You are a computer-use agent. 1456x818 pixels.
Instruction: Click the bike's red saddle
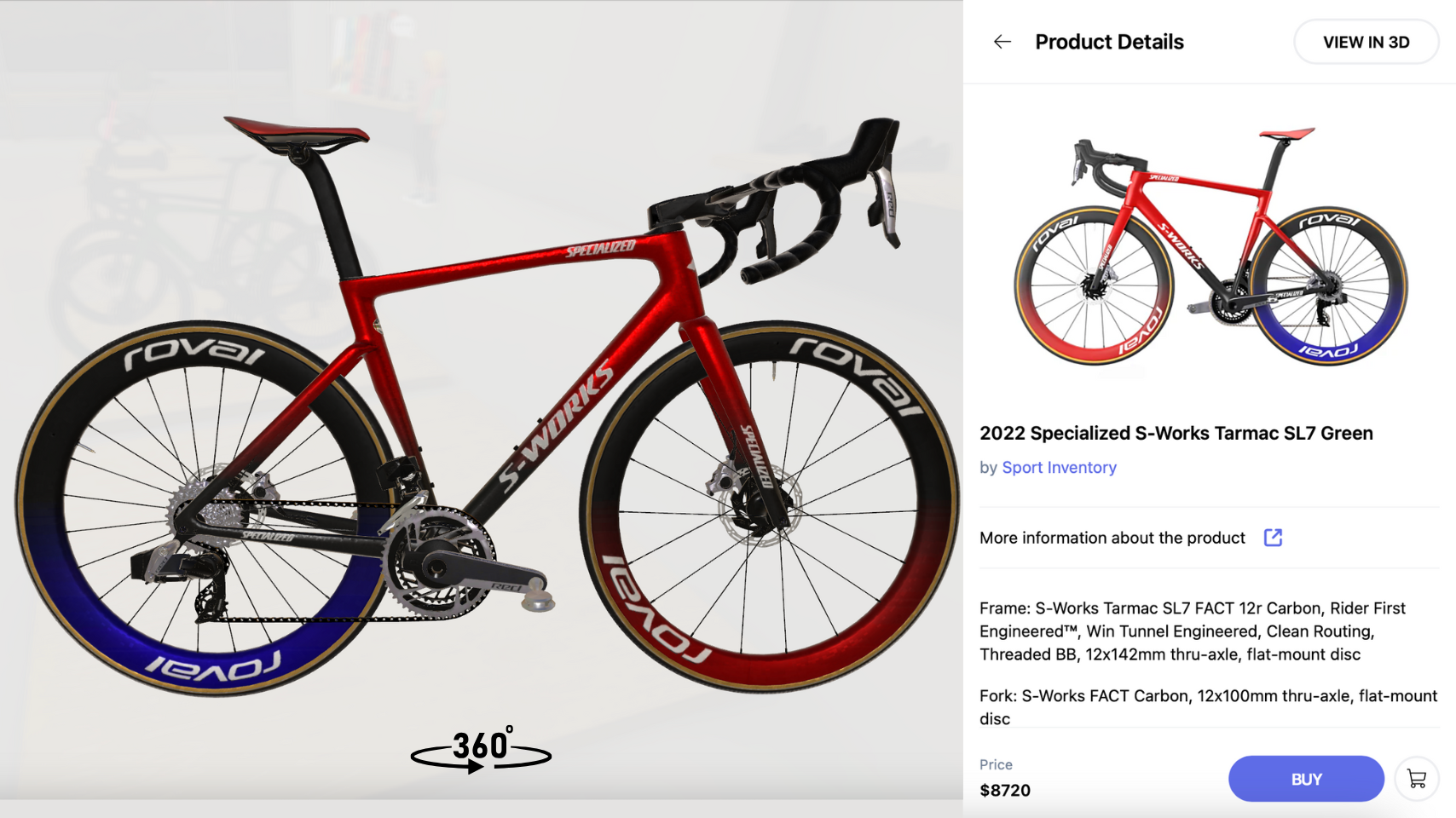297,132
